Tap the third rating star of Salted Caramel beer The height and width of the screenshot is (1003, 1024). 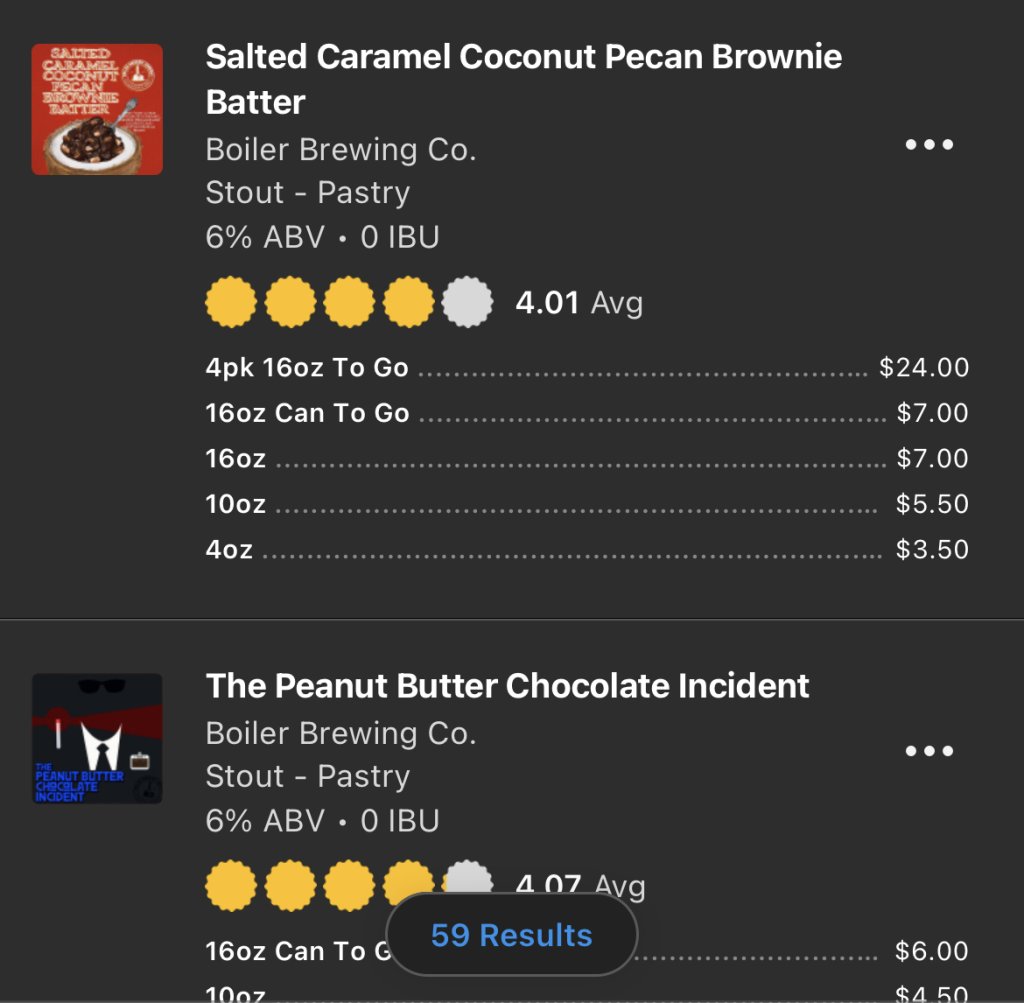[349, 302]
